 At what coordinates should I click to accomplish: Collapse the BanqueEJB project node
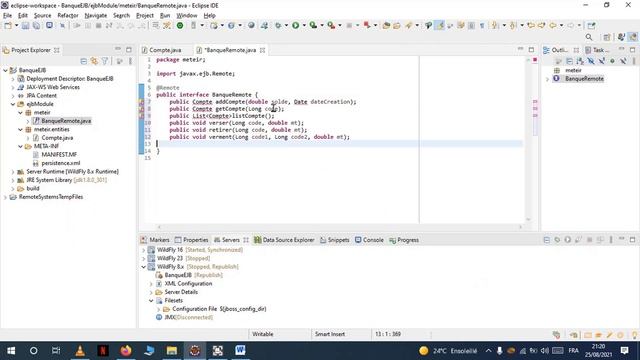[5, 70]
